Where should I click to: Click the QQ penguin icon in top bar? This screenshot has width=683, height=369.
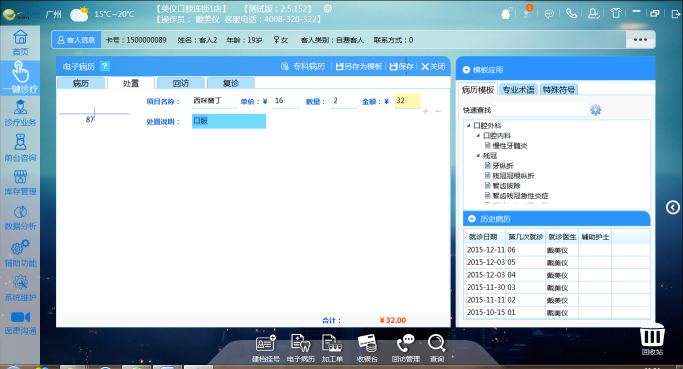pos(506,14)
